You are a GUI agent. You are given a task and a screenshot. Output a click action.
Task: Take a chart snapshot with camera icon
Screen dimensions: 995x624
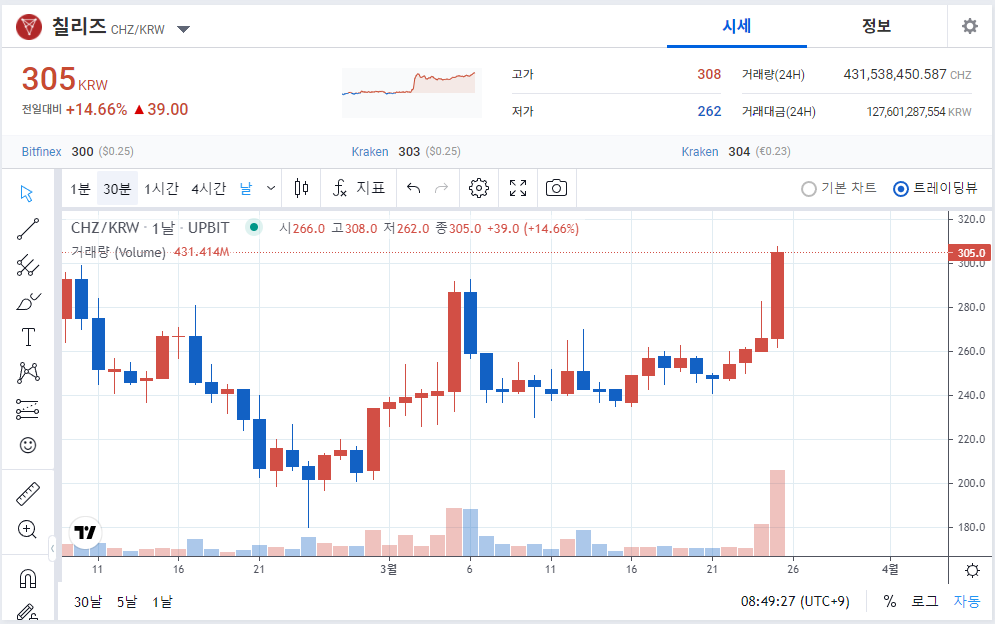(x=557, y=188)
